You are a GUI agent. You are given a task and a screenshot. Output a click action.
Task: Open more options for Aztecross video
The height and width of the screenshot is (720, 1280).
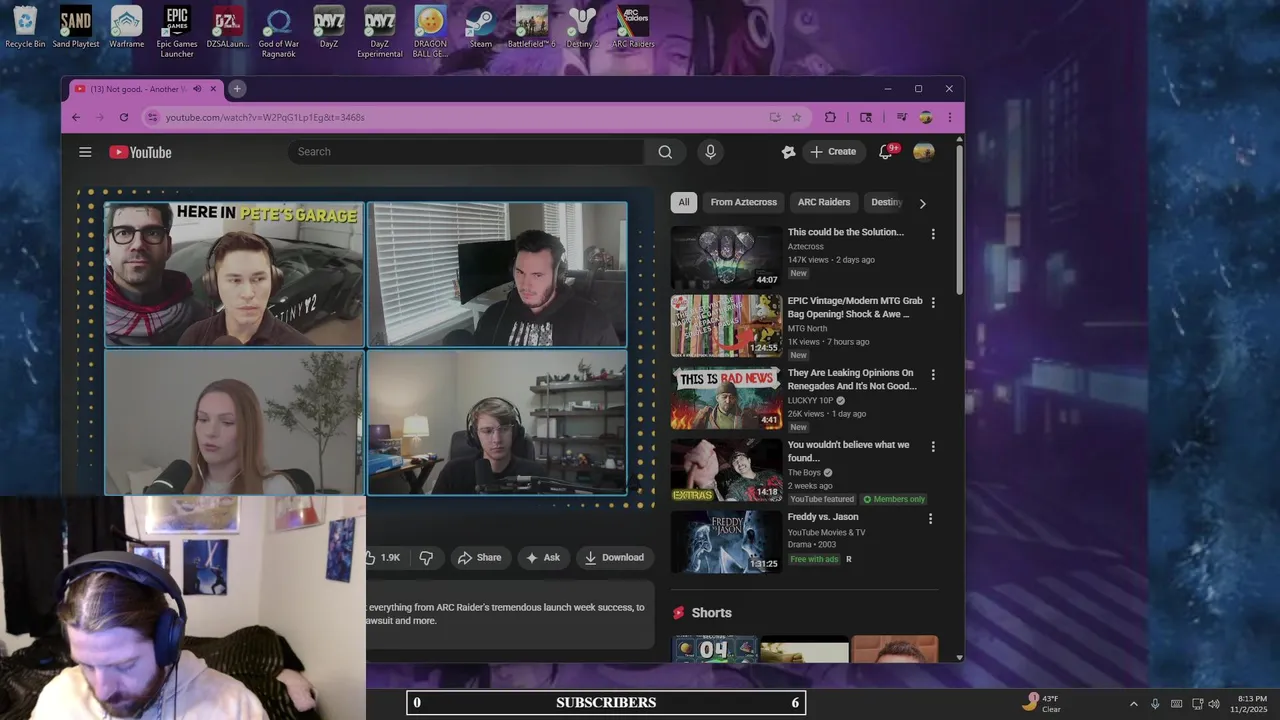(933, 234)
